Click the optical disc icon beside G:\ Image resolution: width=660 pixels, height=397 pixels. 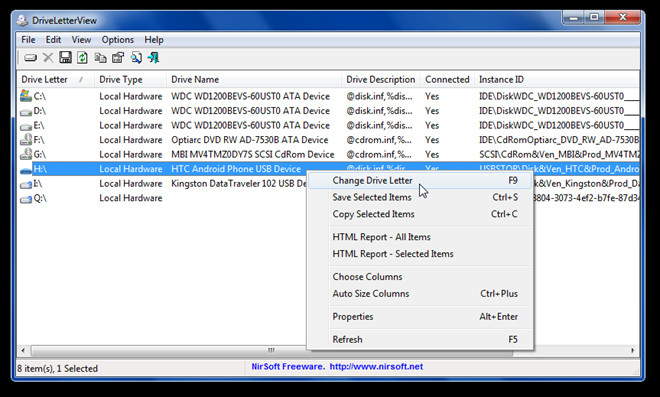point(26,154)
